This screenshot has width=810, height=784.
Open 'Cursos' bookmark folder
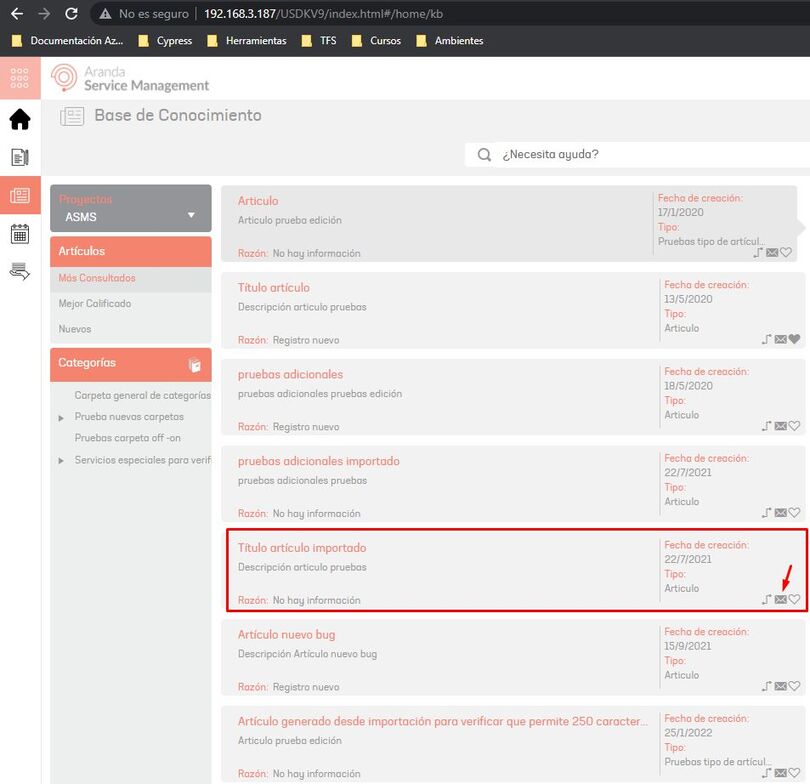[x=376, y=41]
